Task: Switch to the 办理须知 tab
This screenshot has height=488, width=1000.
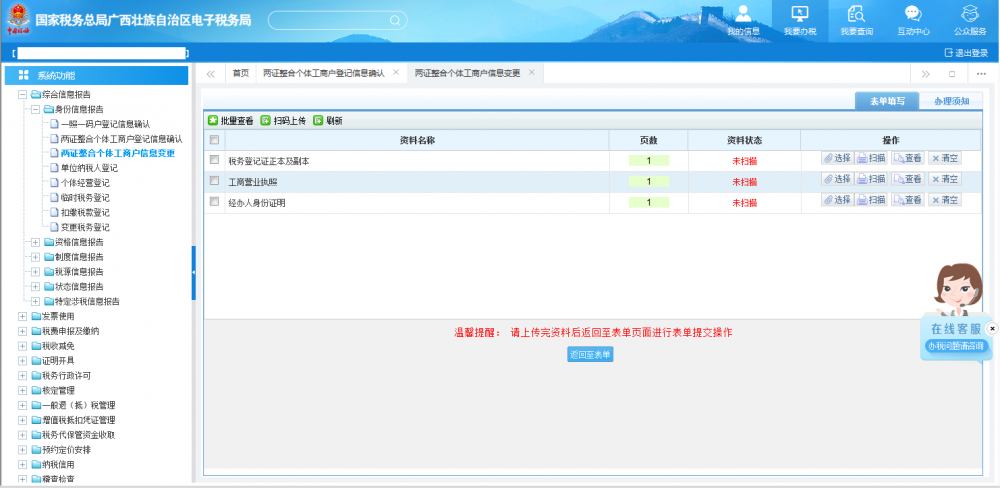Action: point(951,101)
